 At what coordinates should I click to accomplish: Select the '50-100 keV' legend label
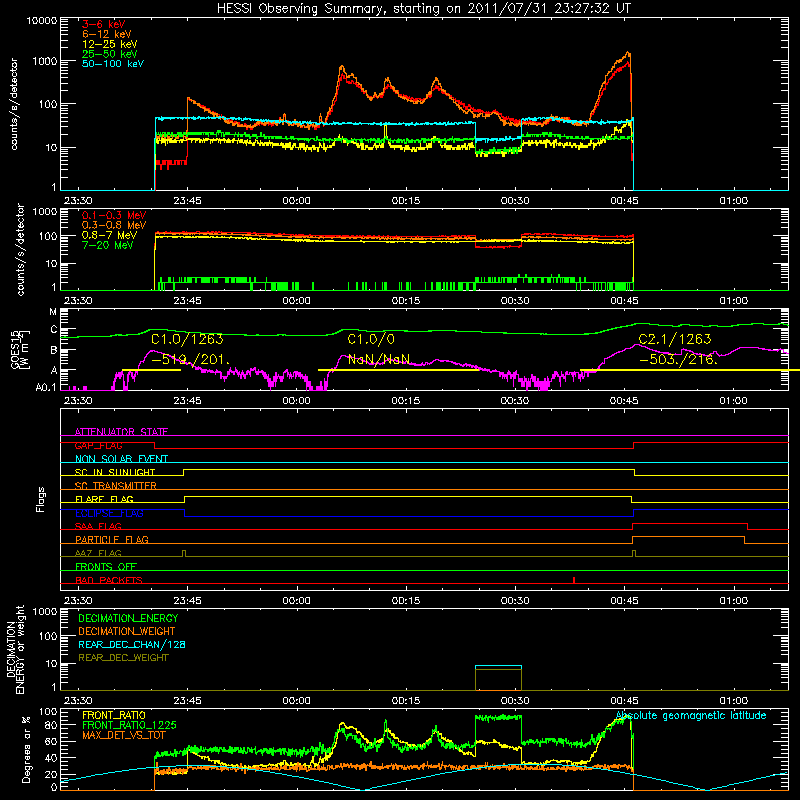113,64
